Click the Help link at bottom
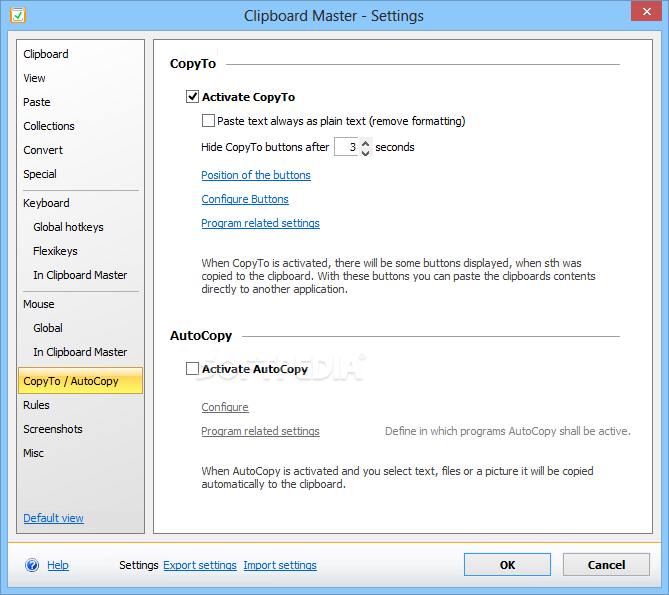 [x=58, y=565]
